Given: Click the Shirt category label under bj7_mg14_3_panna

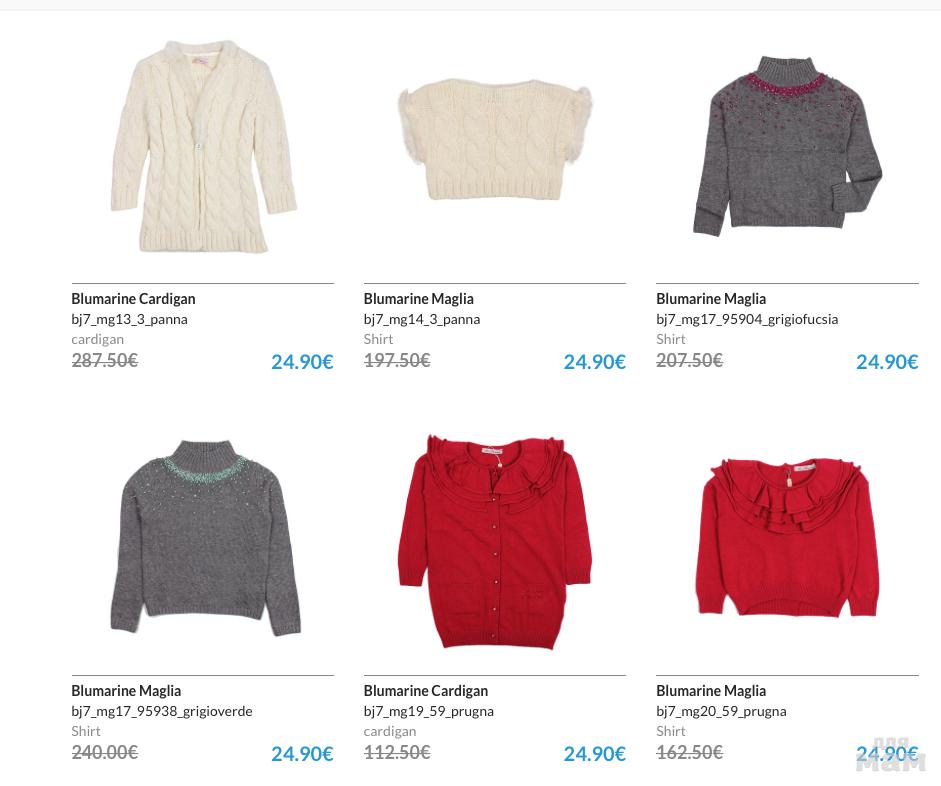Looking at the screenshot, I should click(378, 339).
